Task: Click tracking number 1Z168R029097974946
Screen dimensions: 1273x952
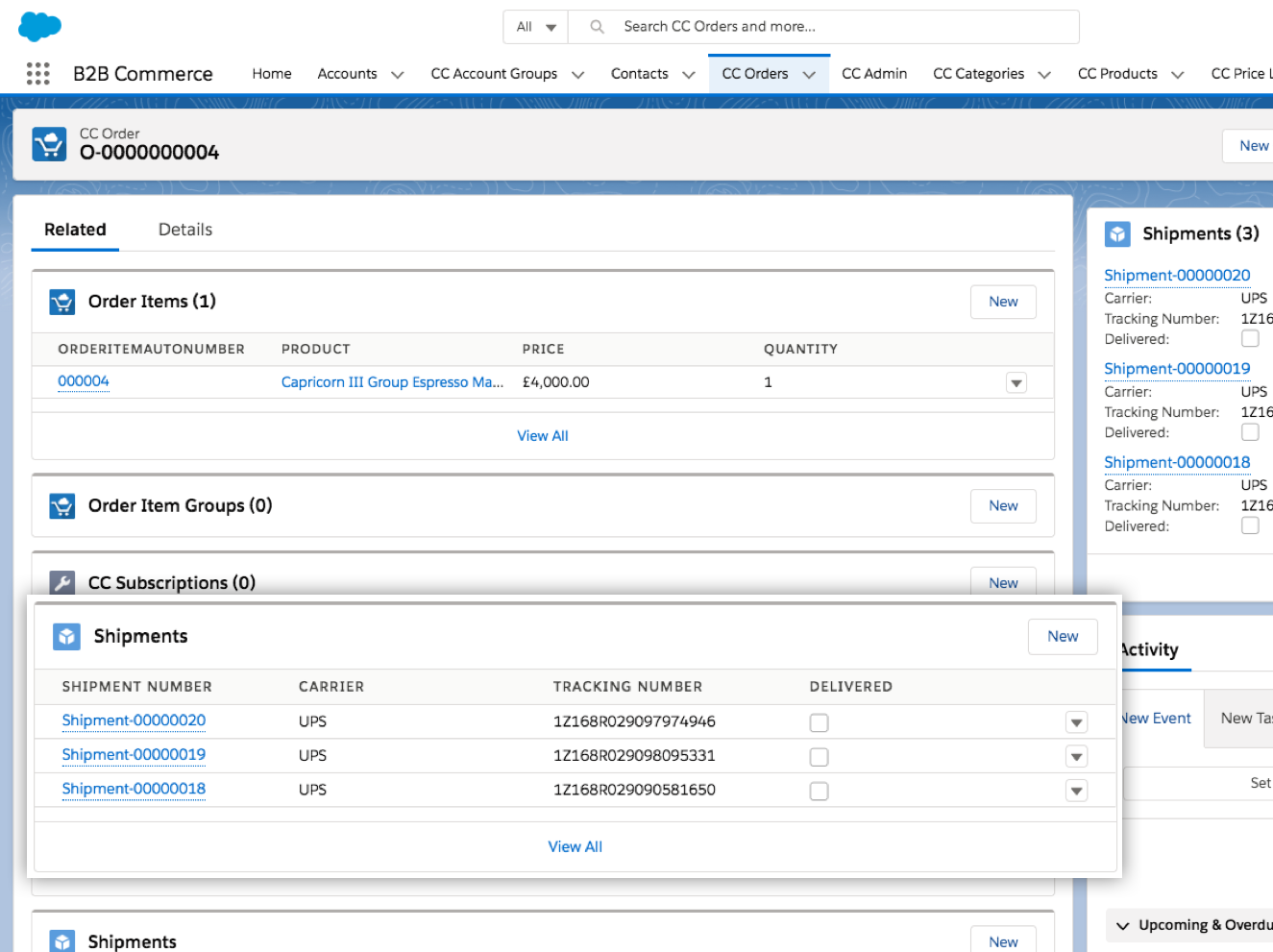Action: [634, 721]
